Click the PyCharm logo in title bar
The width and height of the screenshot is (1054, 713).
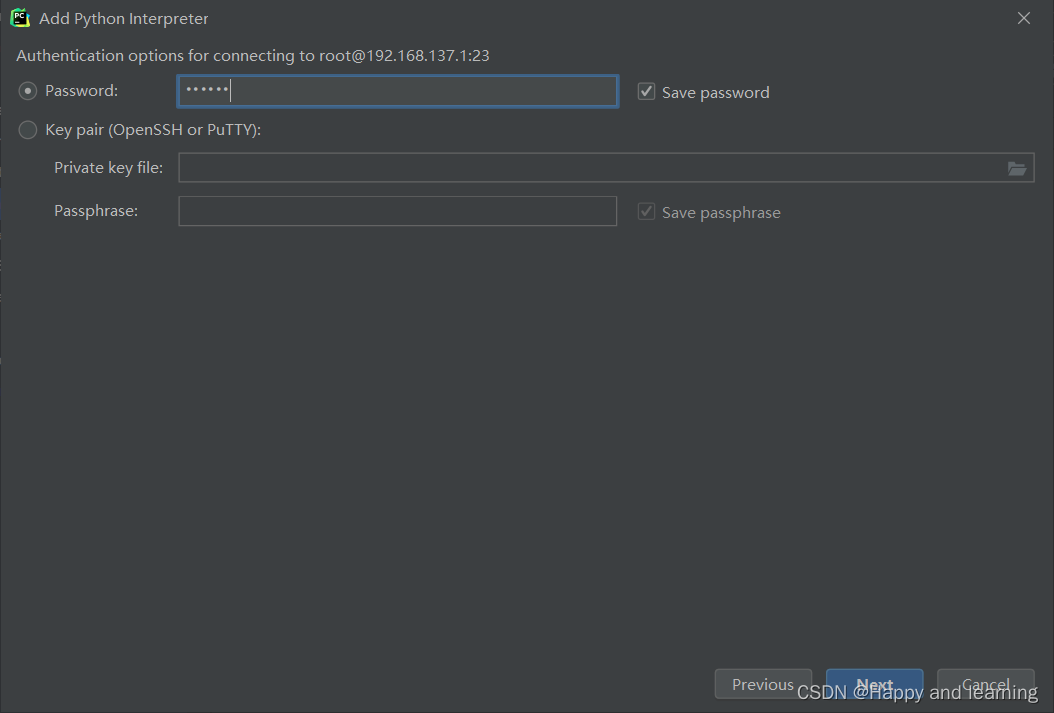pos(20,18)
